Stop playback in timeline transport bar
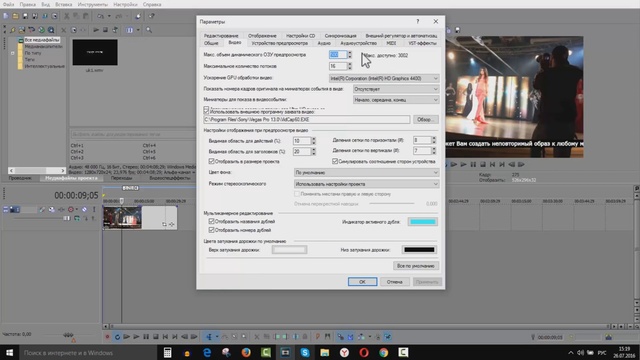Image resolution: width=640 pixels, height=360 pixels. (156, 337)
